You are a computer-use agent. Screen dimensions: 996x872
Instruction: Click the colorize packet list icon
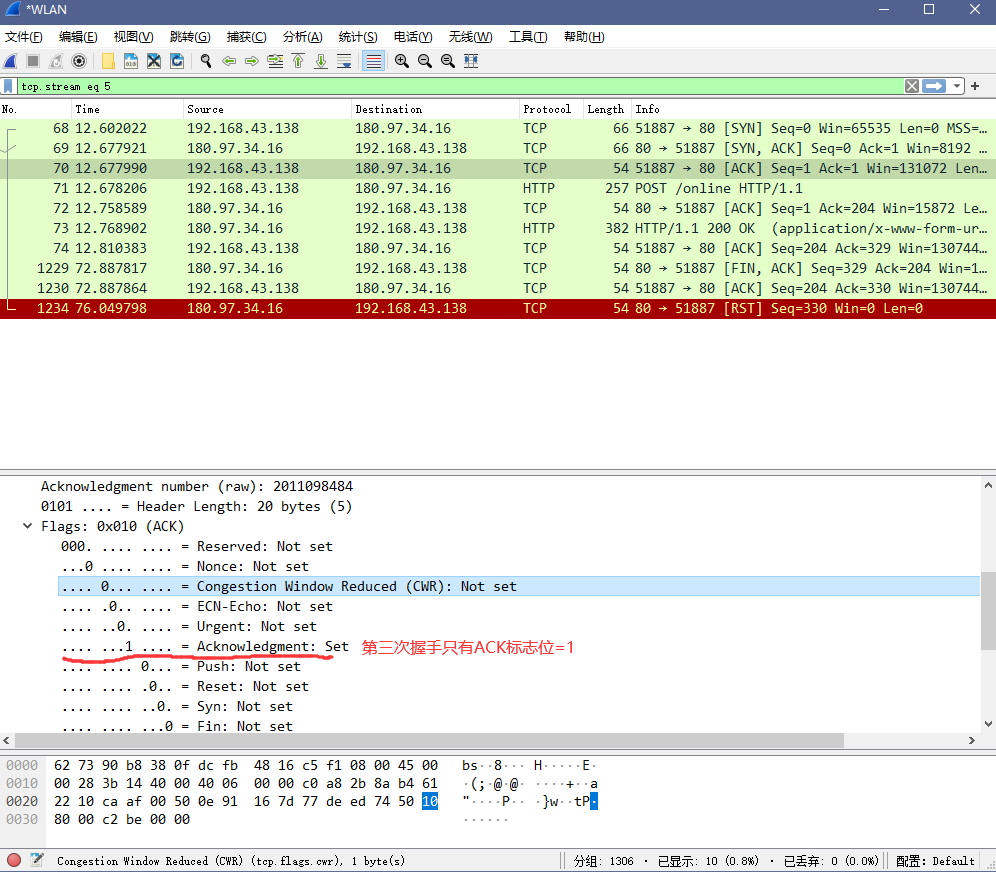tap(370, 61)
